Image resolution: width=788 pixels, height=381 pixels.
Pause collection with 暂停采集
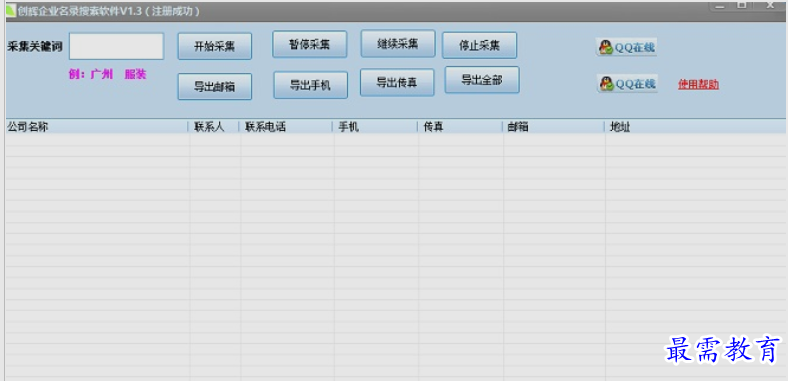point(310,44)
